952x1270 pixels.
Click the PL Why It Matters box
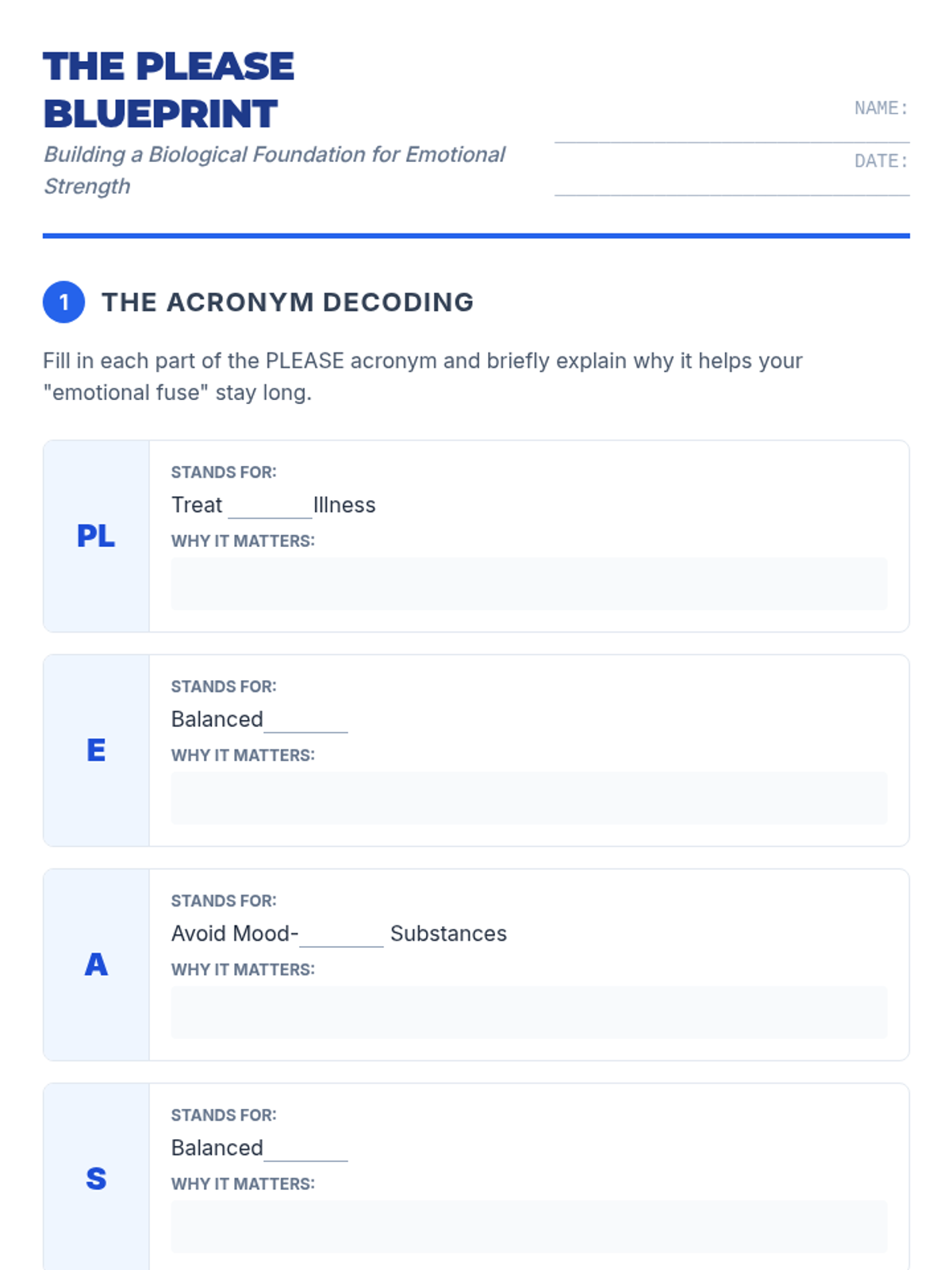(x=529, y=583)
